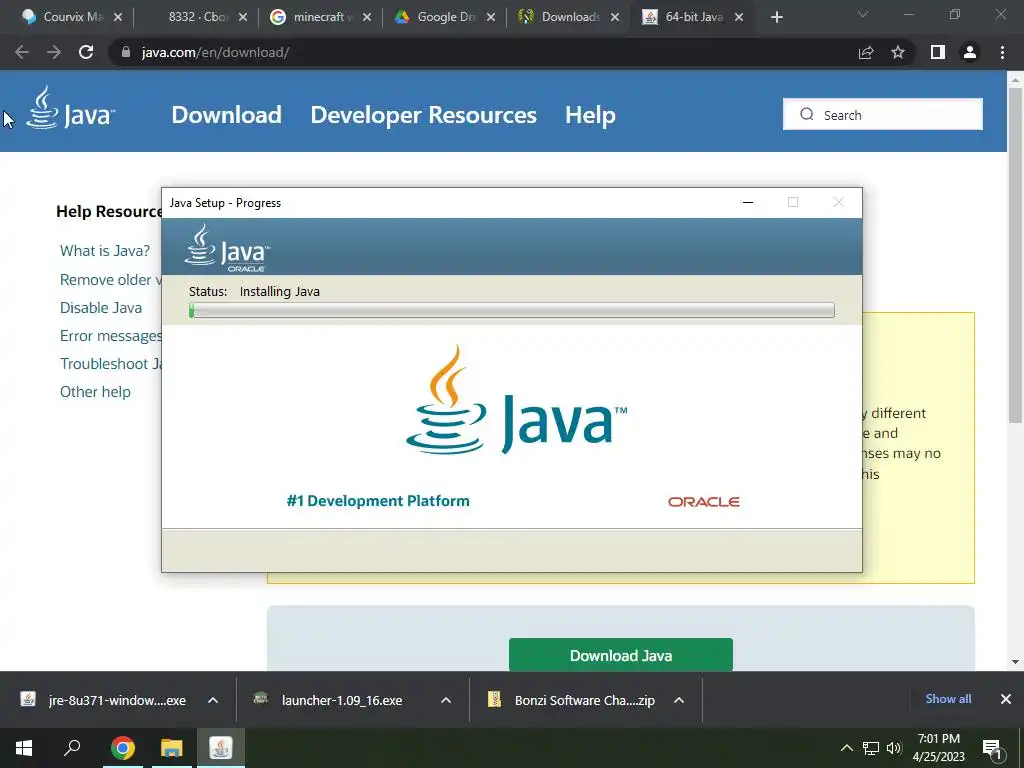Share this page via the share icon

tap(866, 52)
